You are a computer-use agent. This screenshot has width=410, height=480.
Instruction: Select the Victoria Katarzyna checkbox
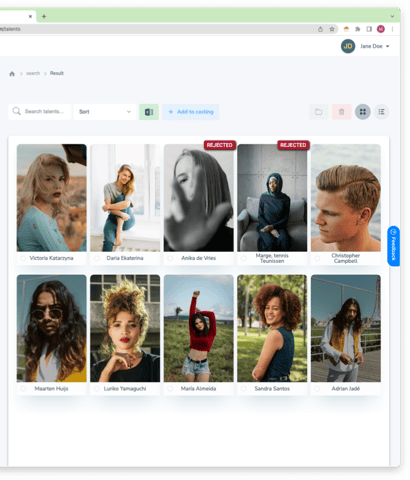click(x=23, y=258)
